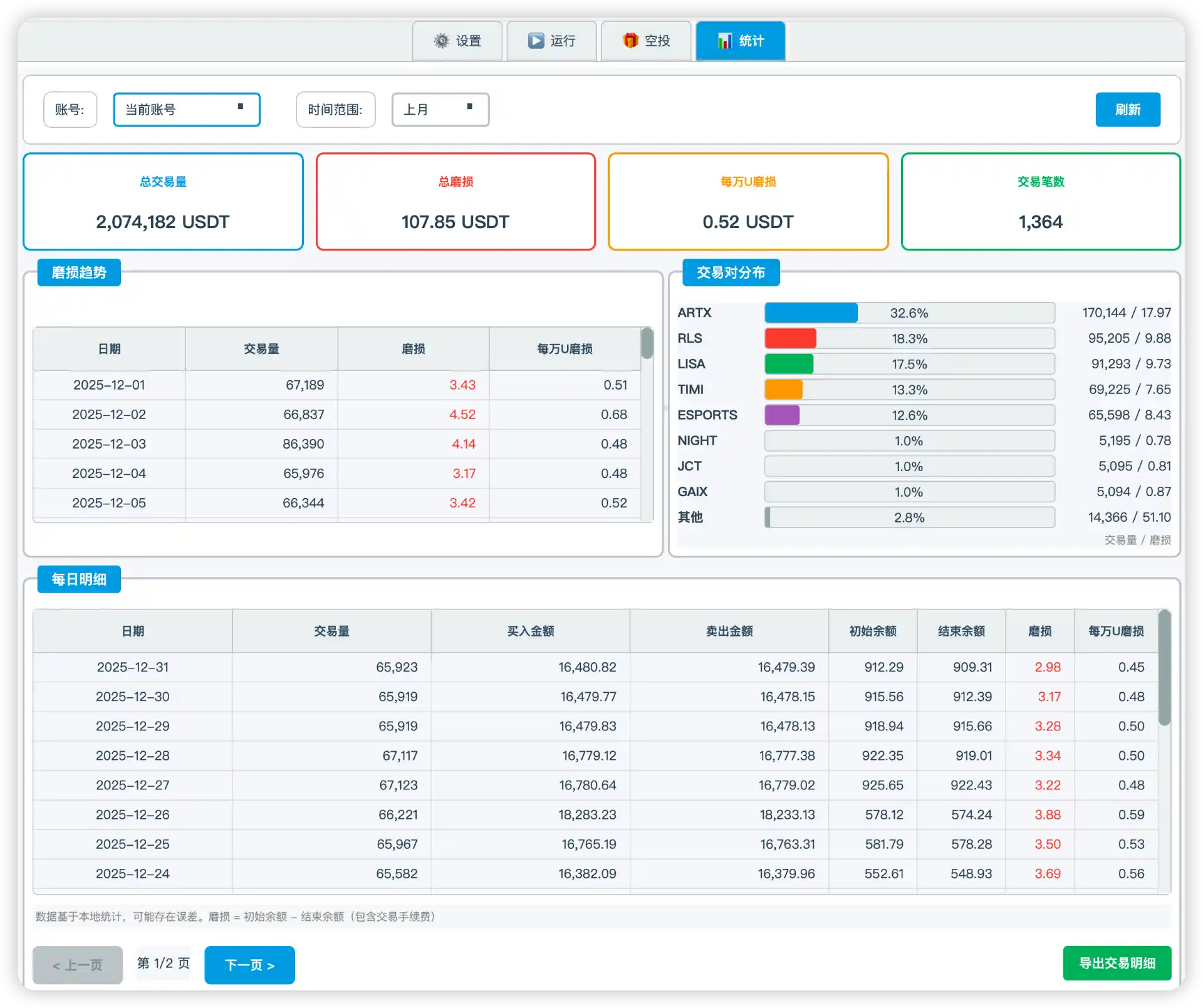Go to next page with 下一页

tap(249, 965)
